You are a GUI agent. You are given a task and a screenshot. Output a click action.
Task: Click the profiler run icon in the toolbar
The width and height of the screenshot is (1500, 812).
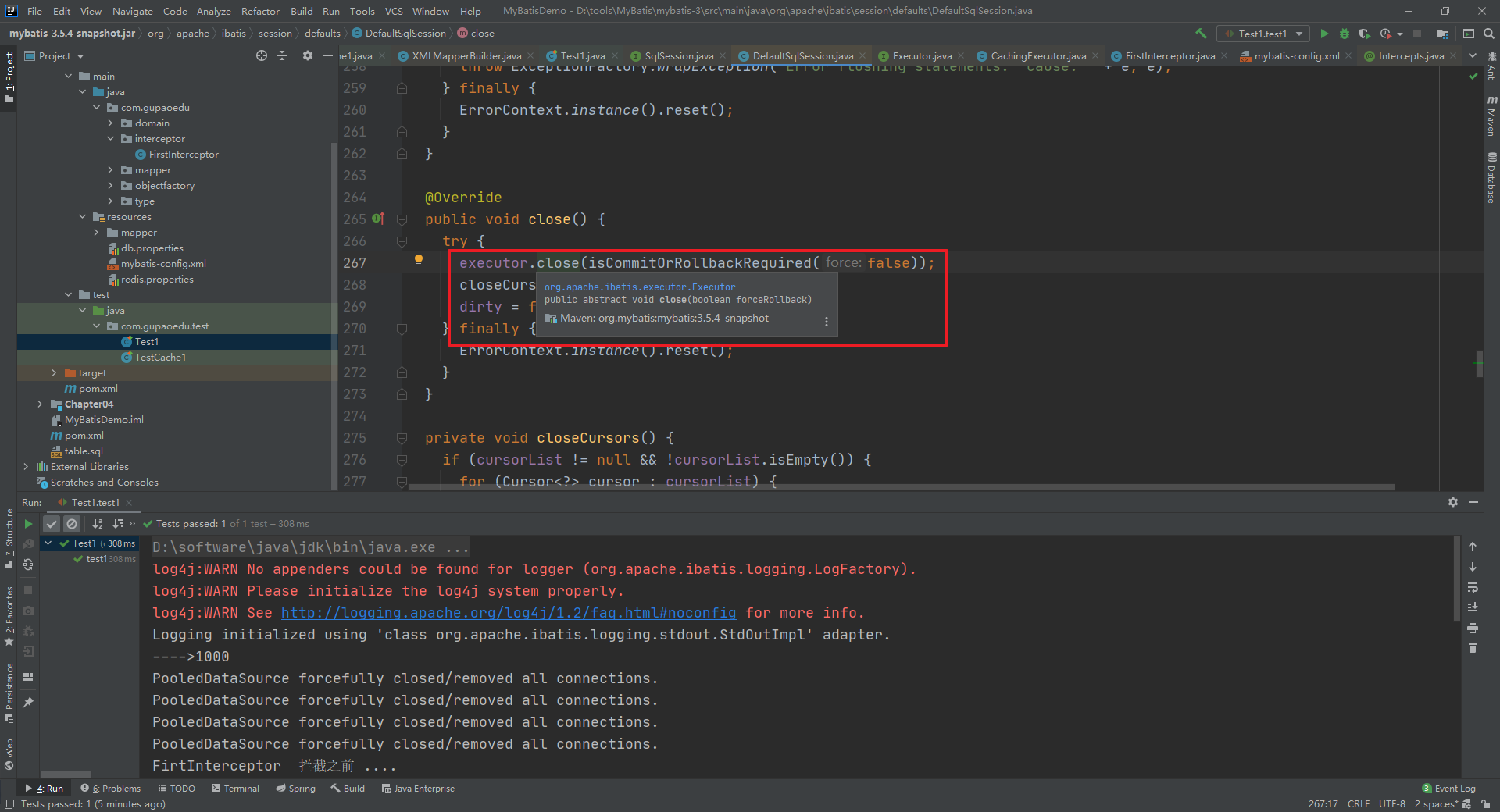(1387, 34)
